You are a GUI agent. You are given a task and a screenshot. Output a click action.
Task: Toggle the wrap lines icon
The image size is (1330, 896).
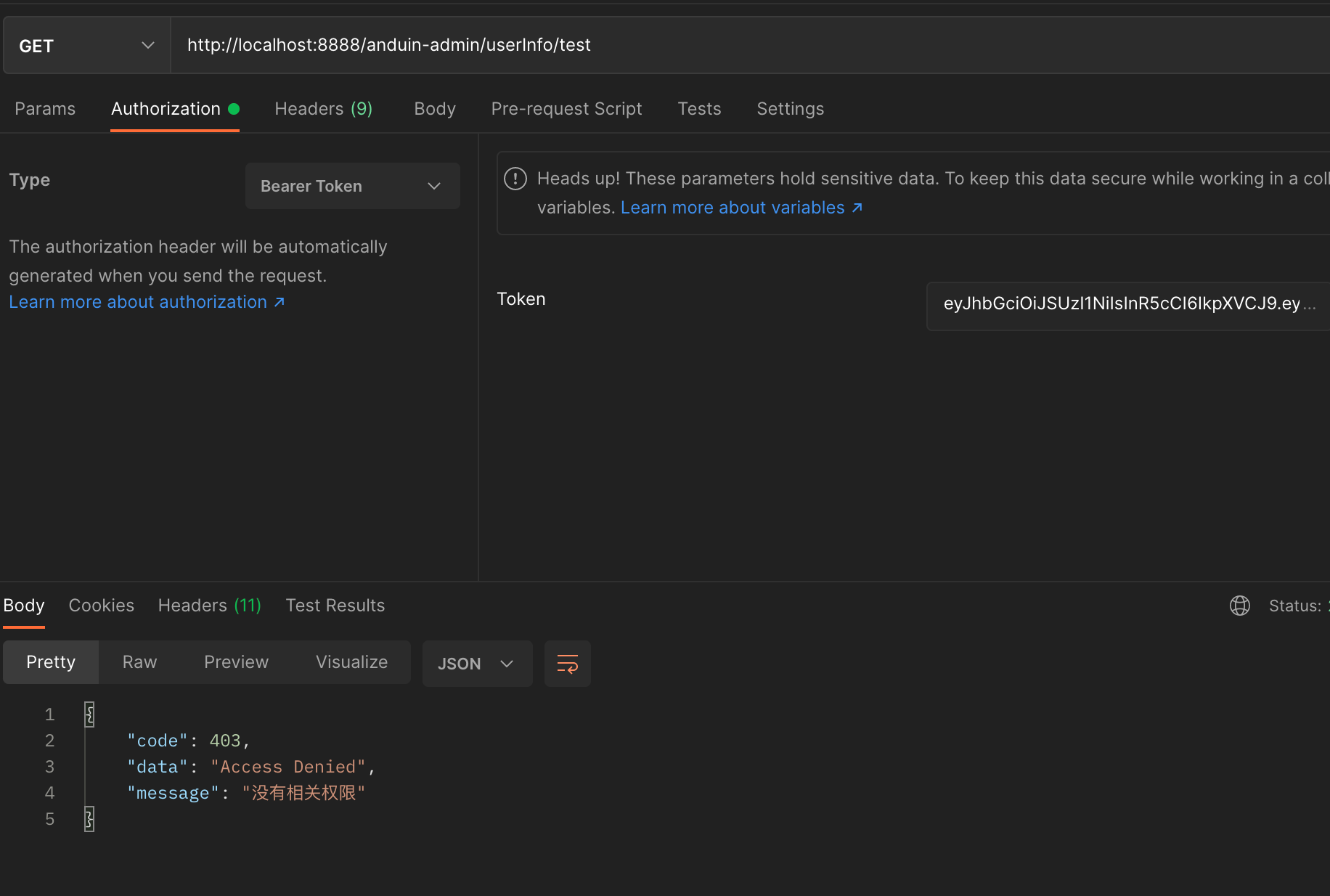568,664
